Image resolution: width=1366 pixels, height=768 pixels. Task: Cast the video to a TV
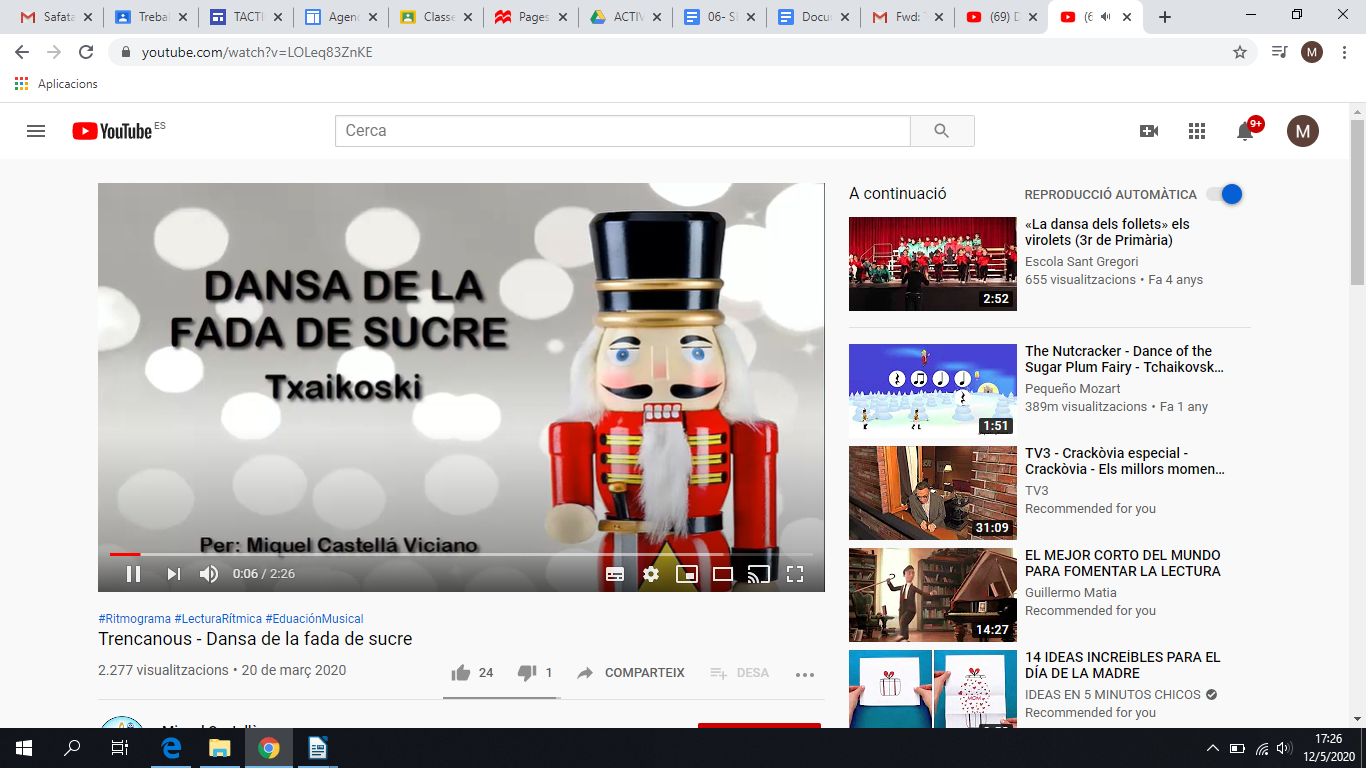(759, 574)
